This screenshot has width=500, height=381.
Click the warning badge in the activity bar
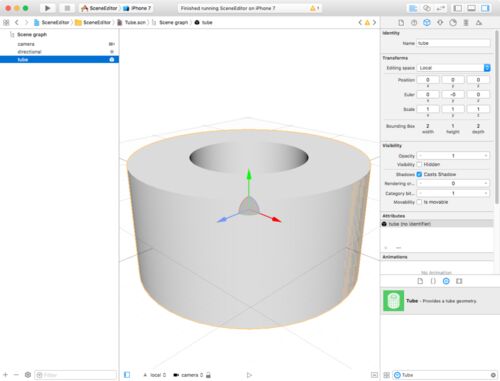[x=314, y=8]
